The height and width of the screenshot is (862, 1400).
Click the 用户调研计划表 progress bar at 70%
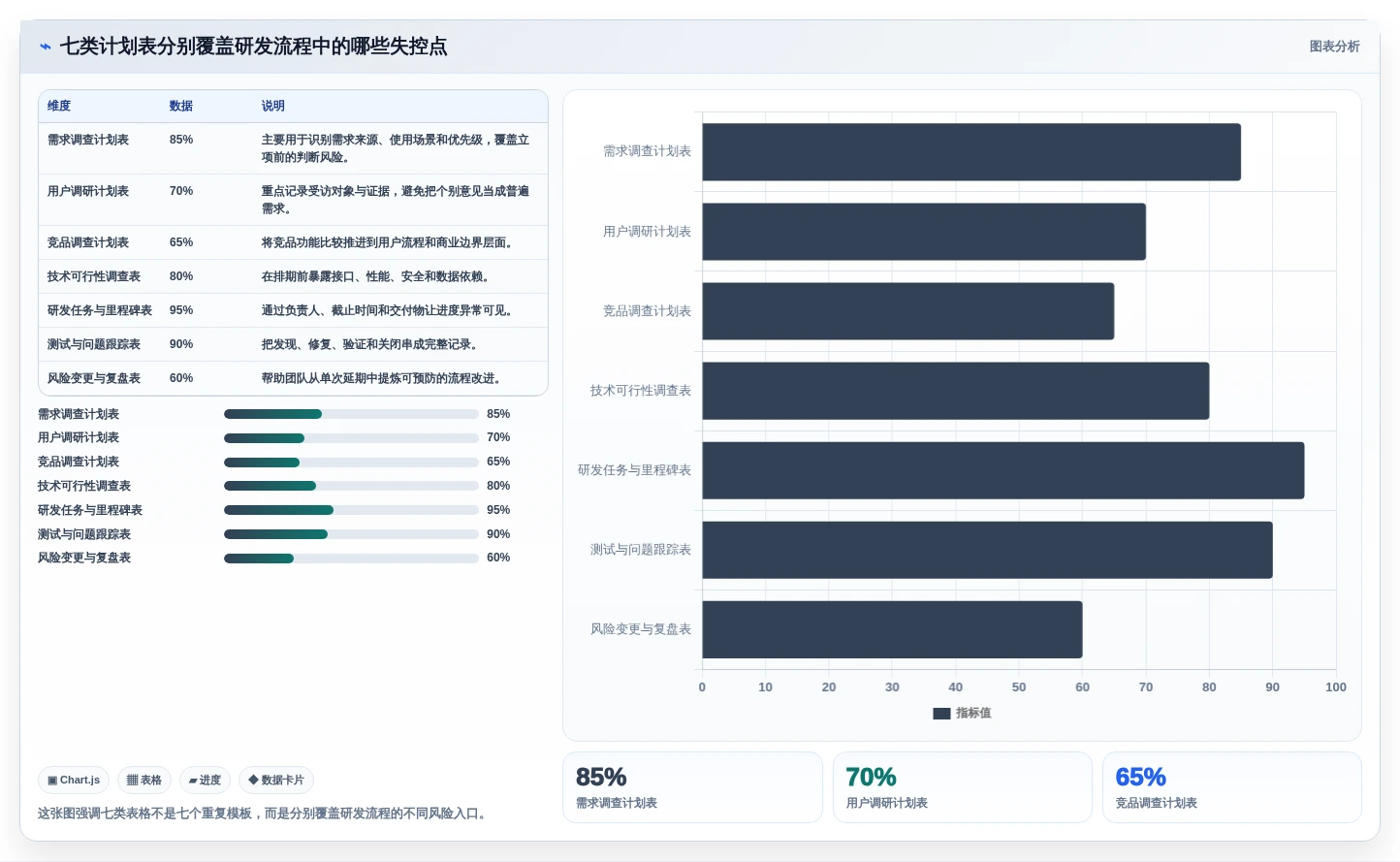[351, 438]
